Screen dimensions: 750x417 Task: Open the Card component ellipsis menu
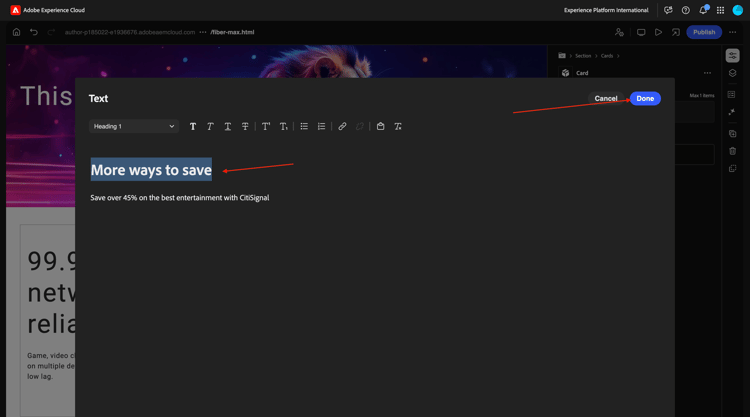pos(707,73)
